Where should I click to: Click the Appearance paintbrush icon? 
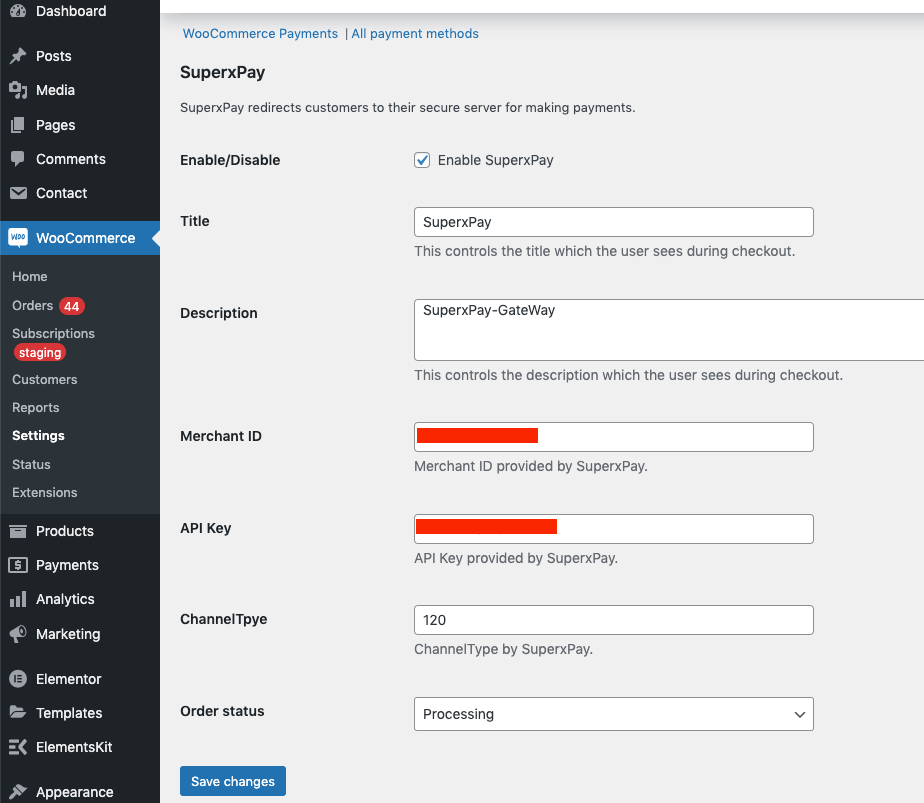18,792
